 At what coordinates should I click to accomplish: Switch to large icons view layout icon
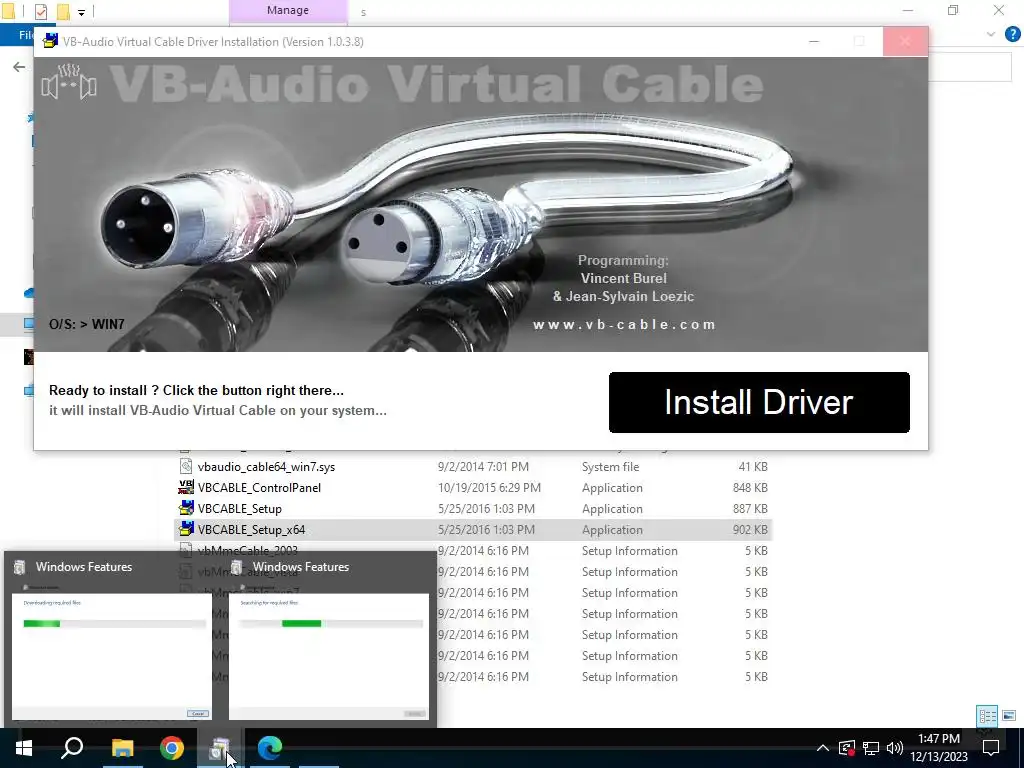point(1009,716)
